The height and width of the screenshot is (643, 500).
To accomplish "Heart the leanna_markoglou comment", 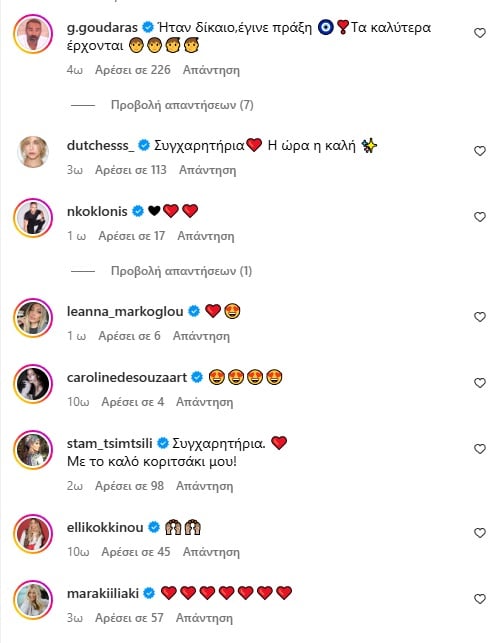I will pos(479,317).
